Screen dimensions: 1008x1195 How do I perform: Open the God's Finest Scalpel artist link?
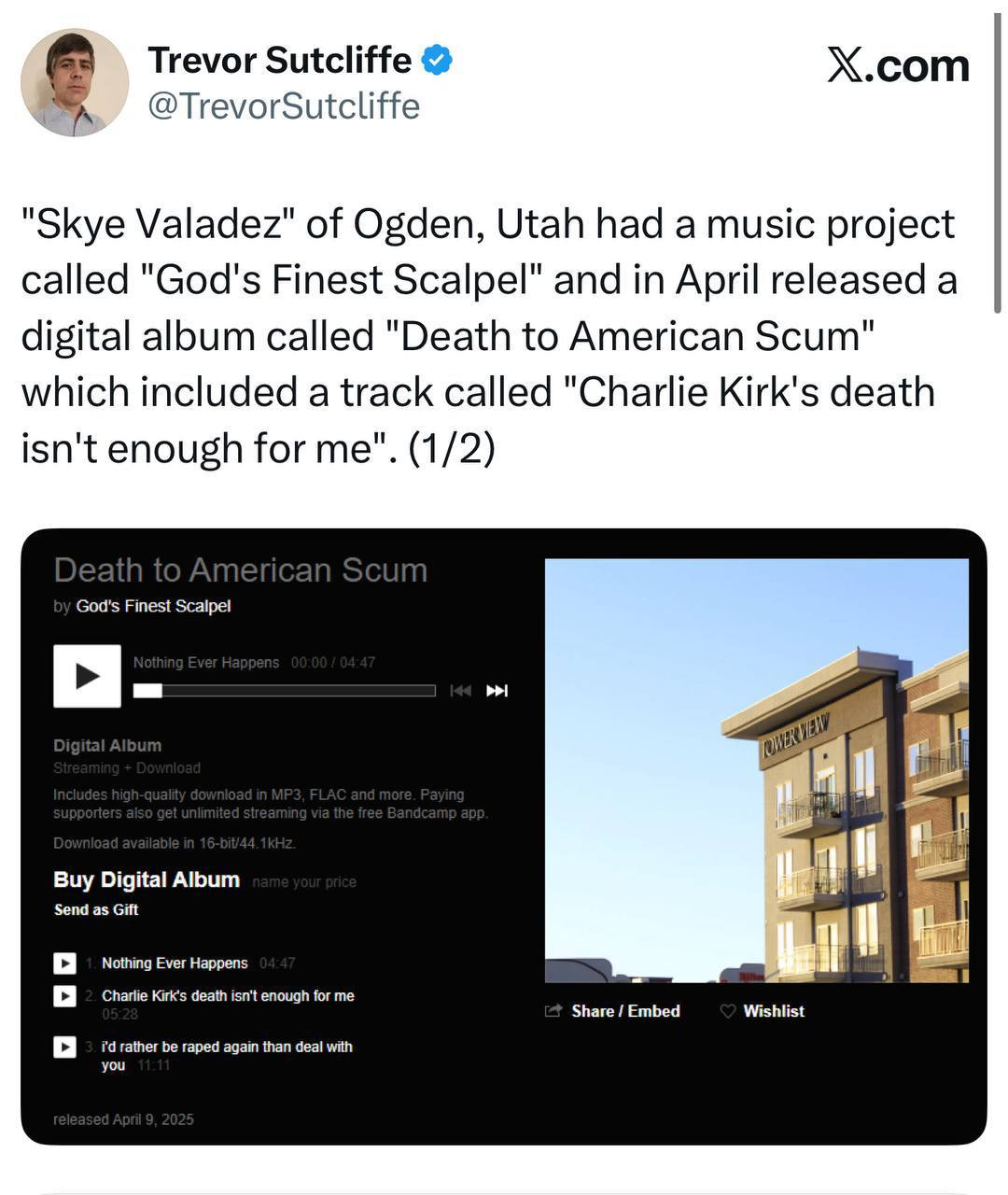[153, 606]
